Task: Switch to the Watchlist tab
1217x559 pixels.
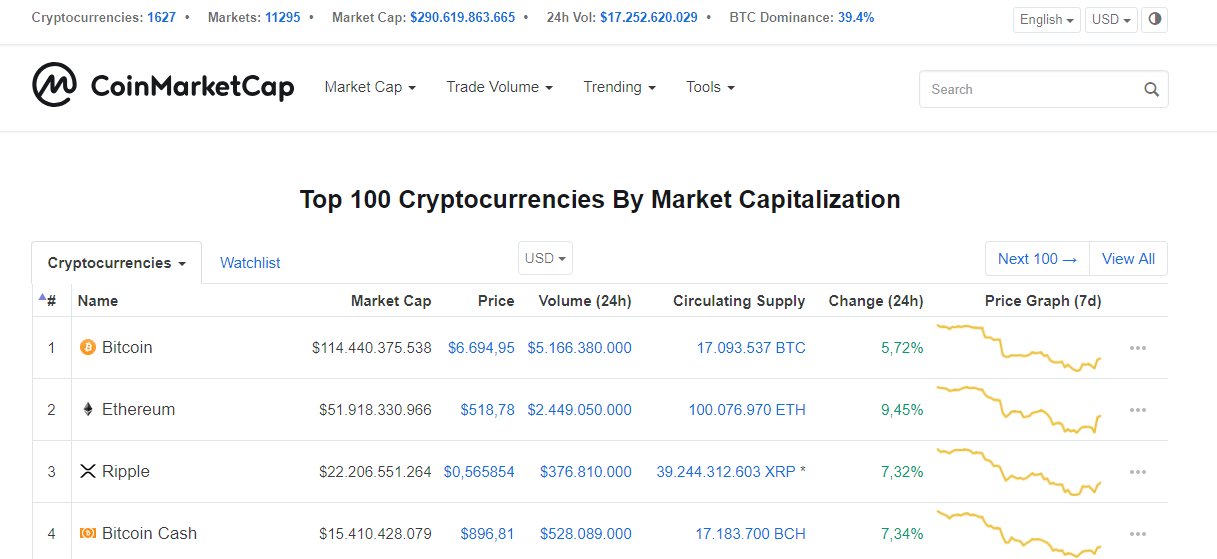Action: [x=250, y=263]
